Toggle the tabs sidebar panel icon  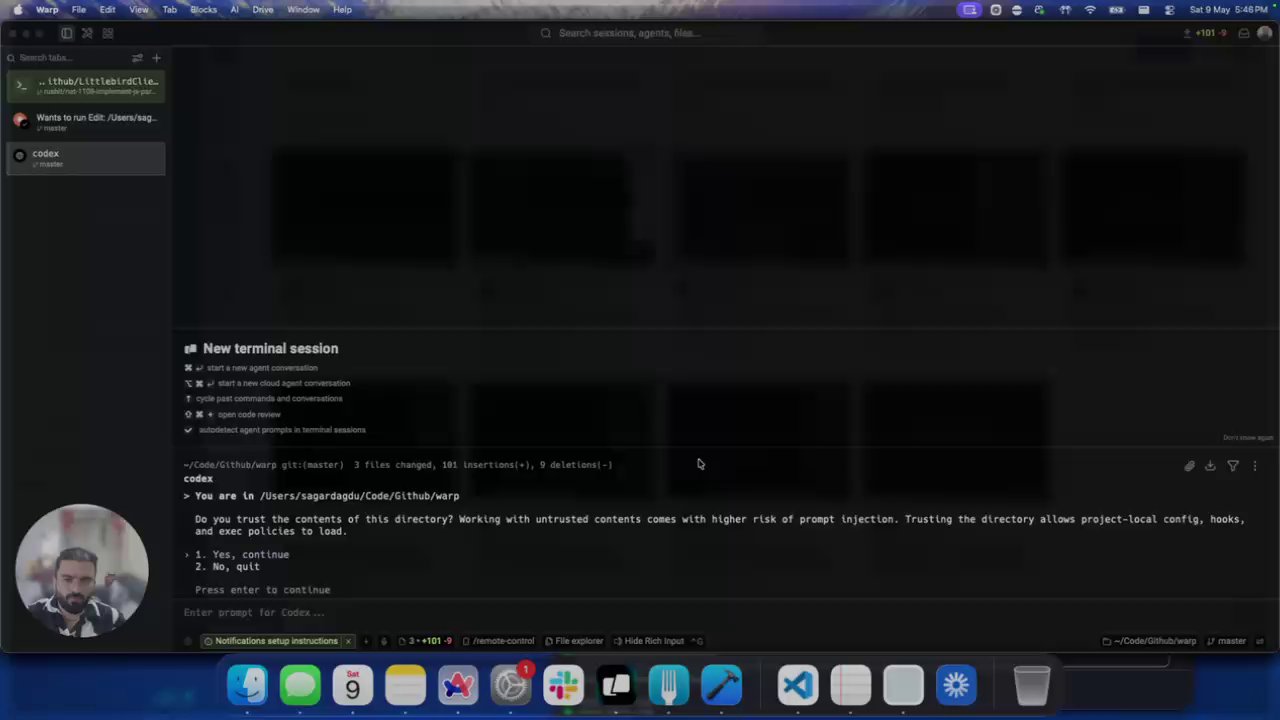pyautogui.click(x=67, y=33)
